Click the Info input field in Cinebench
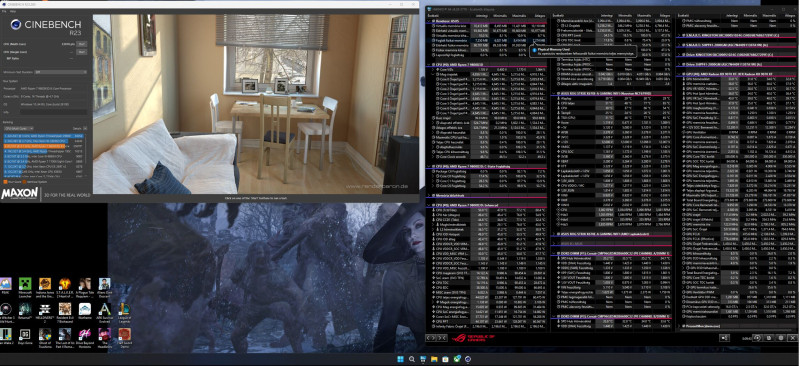This screenshot has width=800, height=366. click(x=54, y=112)
